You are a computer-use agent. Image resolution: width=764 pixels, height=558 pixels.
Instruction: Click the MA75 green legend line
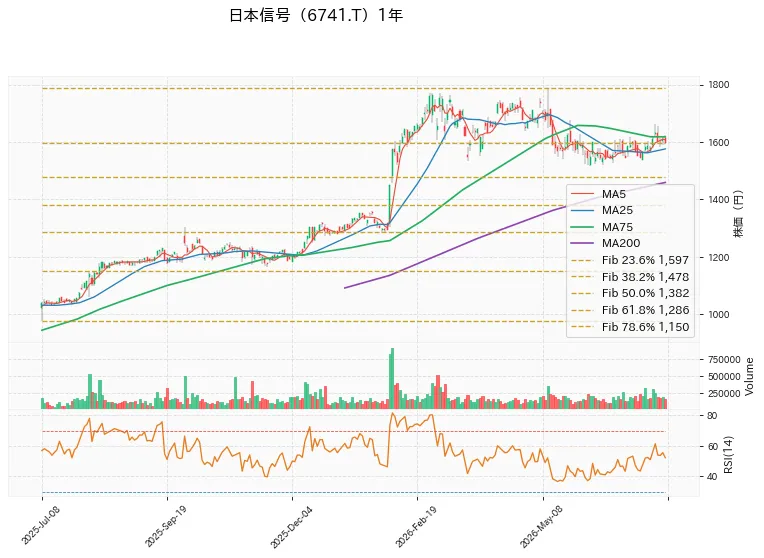click(582, 227)
